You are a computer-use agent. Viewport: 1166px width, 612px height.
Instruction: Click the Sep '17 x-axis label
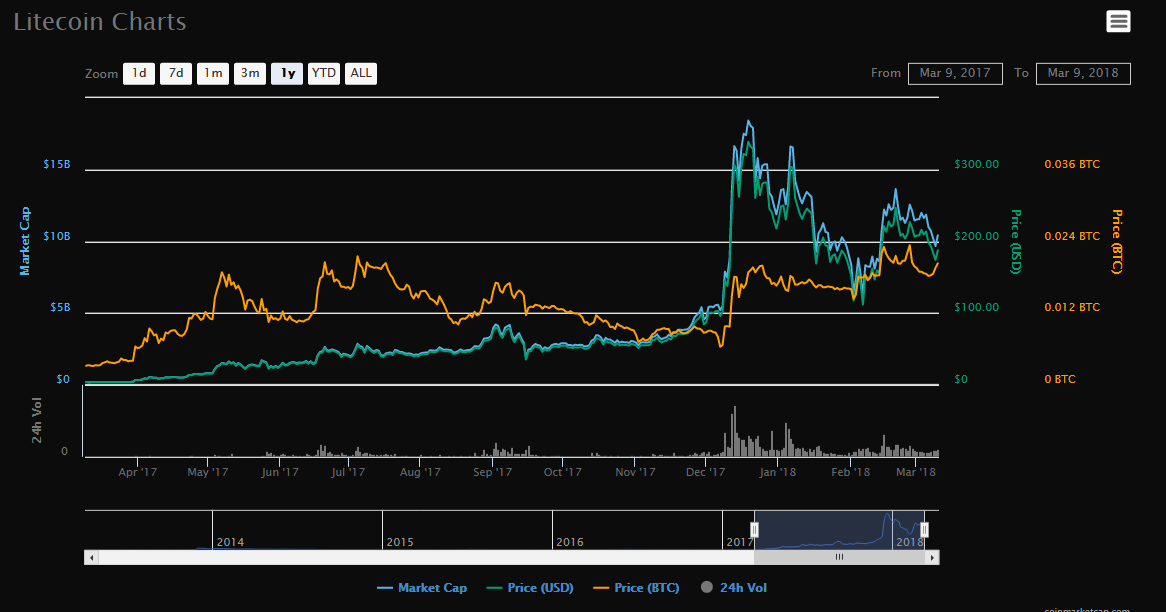[492, 472]
